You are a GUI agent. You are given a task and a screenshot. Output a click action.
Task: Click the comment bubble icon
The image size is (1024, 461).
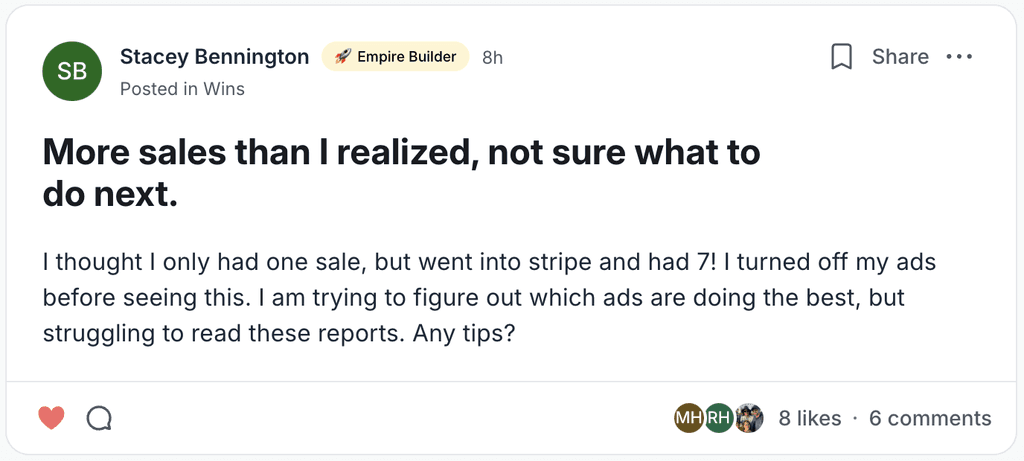[x=99, y=418]
